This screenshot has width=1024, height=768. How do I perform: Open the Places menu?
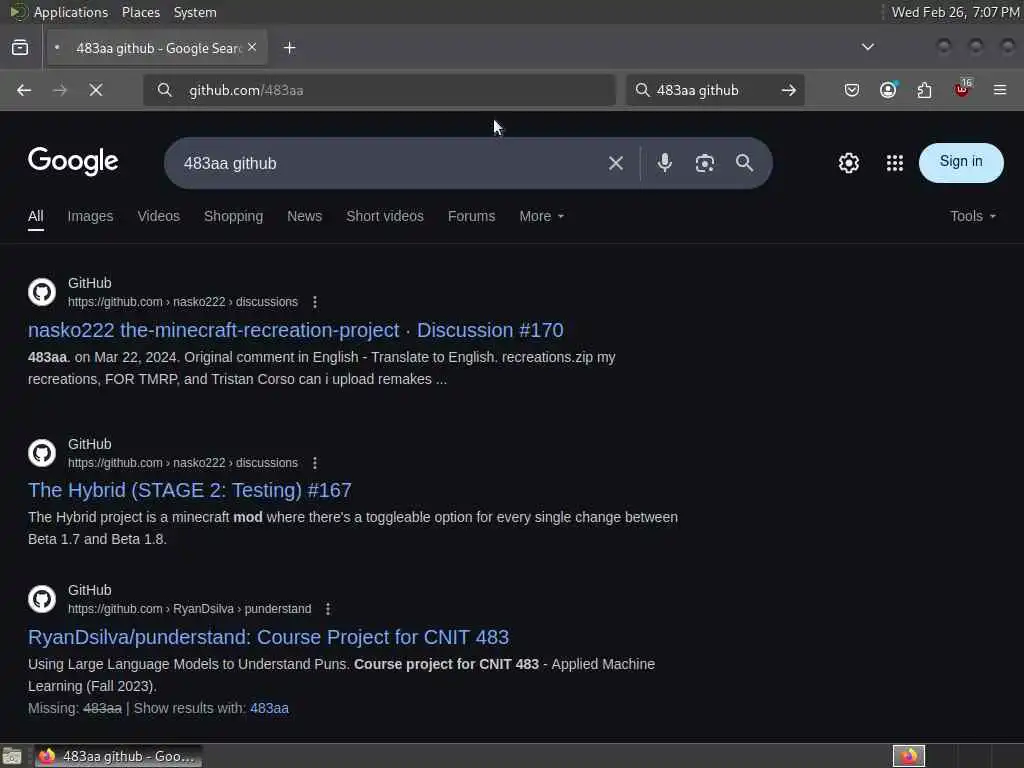(140, 12)
